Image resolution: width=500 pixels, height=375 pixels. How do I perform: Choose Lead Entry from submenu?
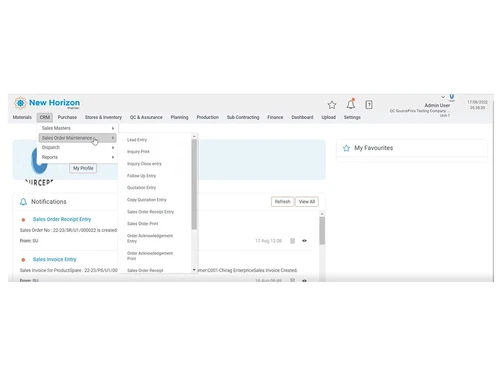pos(137,140)
